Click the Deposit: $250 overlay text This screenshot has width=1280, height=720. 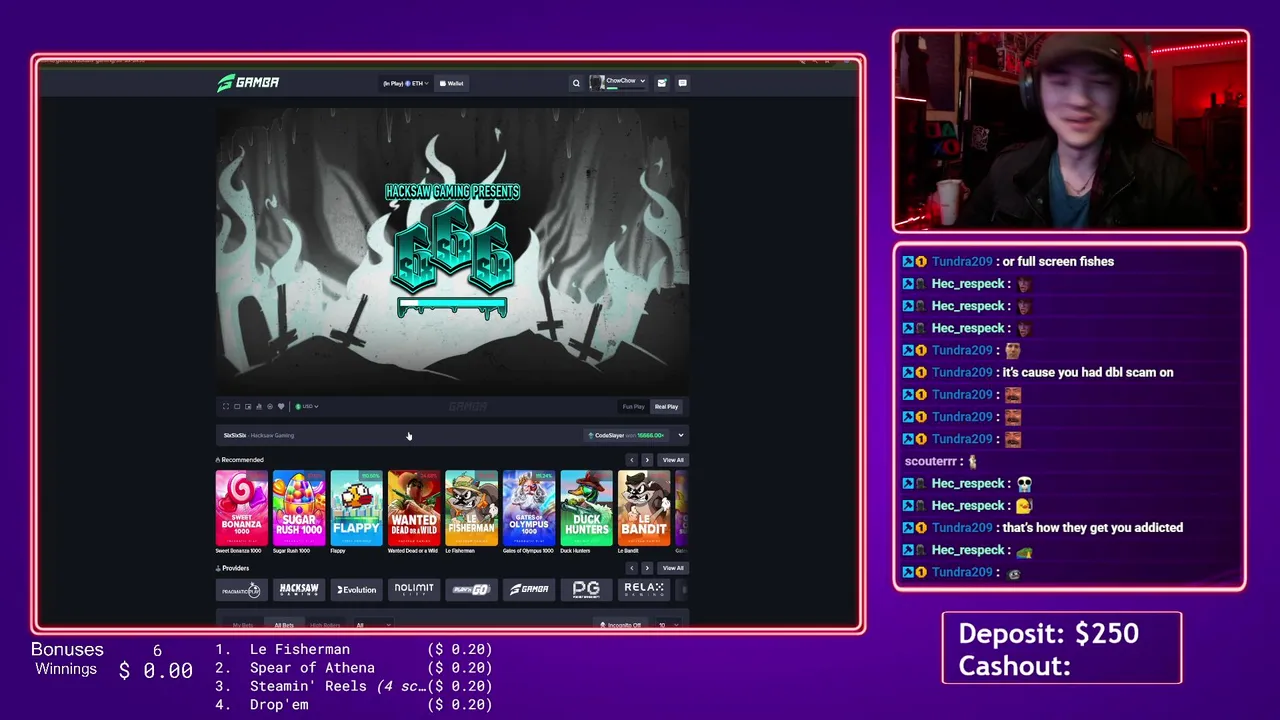pyautogui.click(x=1048, y=633)
